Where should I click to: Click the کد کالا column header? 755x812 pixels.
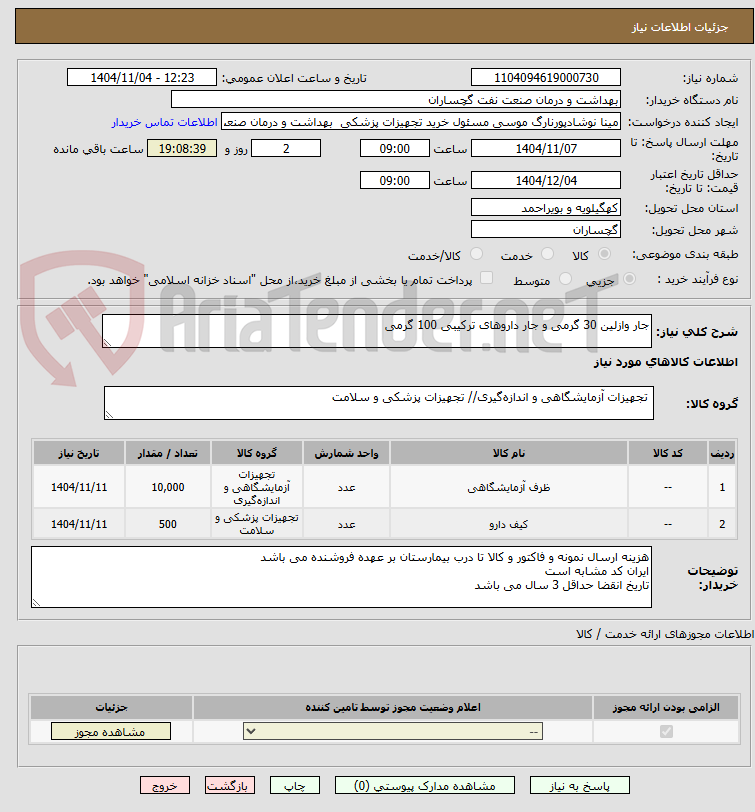668,453
